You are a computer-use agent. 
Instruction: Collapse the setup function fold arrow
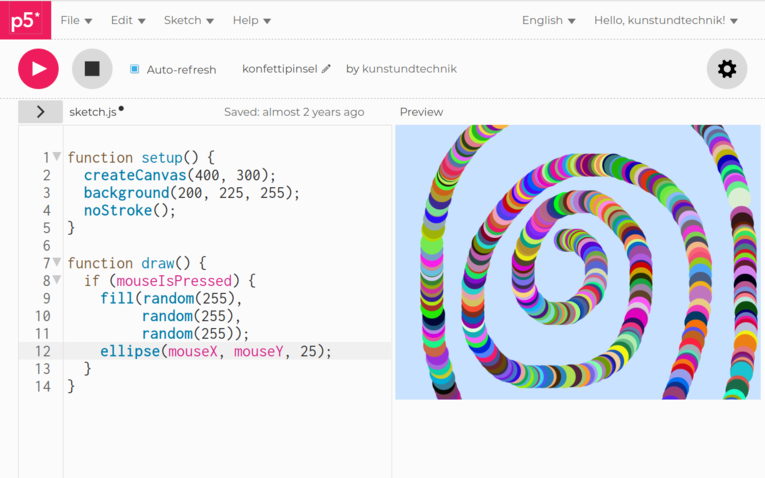[57, 157]
